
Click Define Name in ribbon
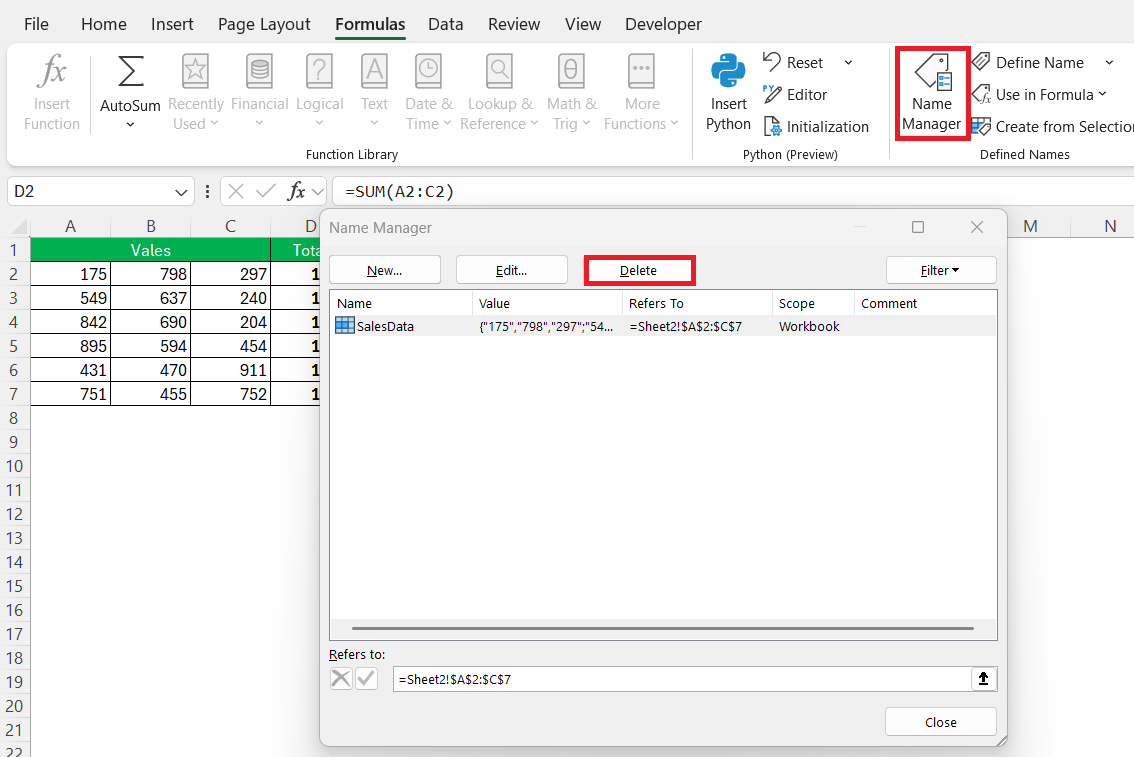click(1028, 62)
